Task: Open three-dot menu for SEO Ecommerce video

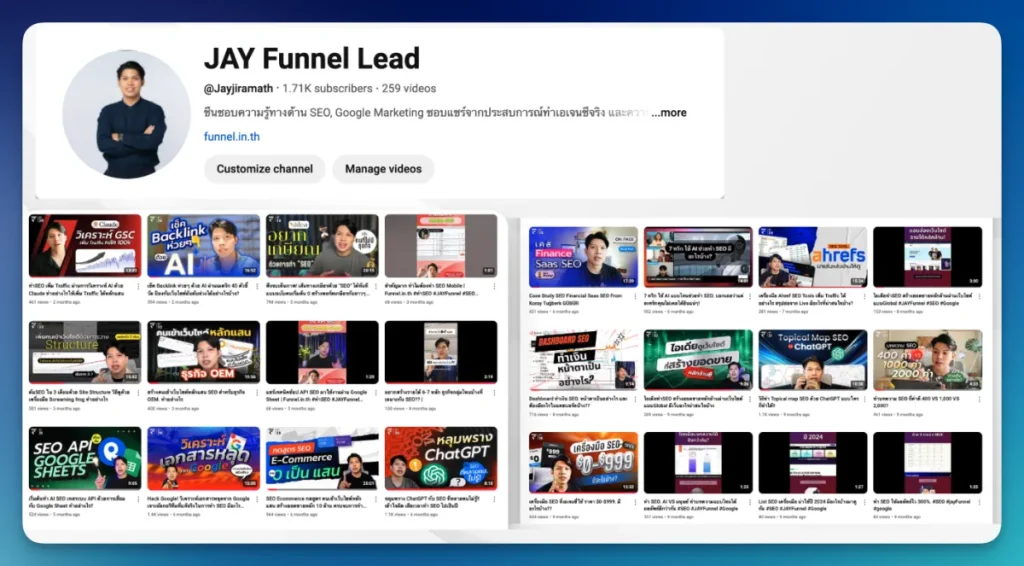Action: (x=376, y=499)
